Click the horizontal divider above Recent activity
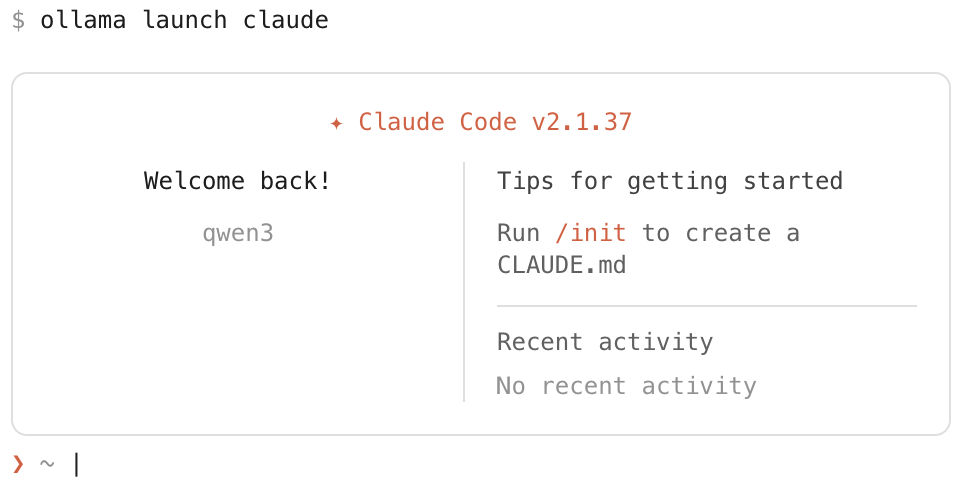The image size is (966, 486). pos(706,305)
